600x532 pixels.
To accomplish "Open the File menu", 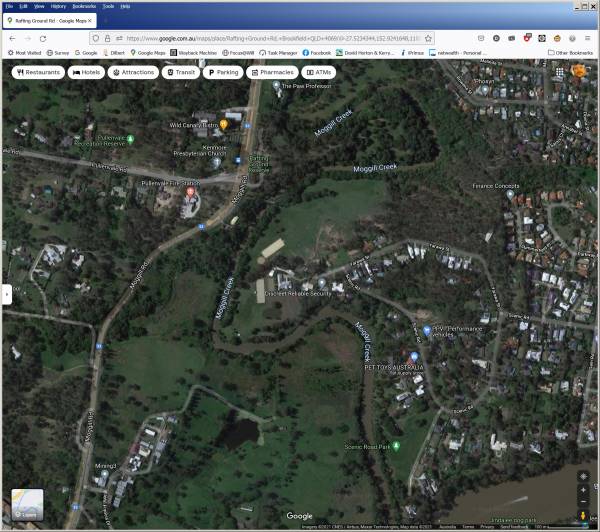I will [9, 6].
